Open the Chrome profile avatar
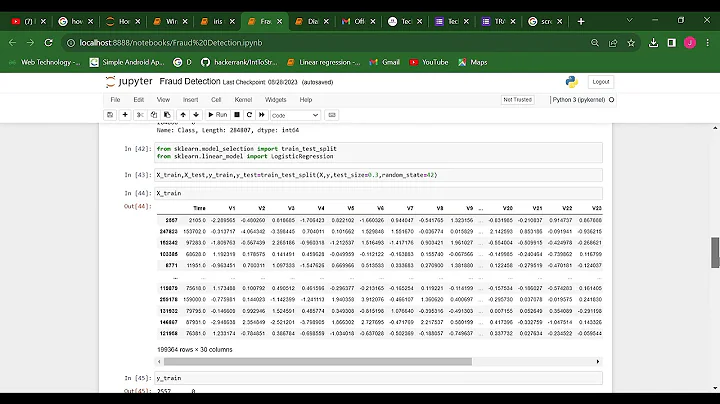Screen dimensions: 720x404 (x=690, y=43)
